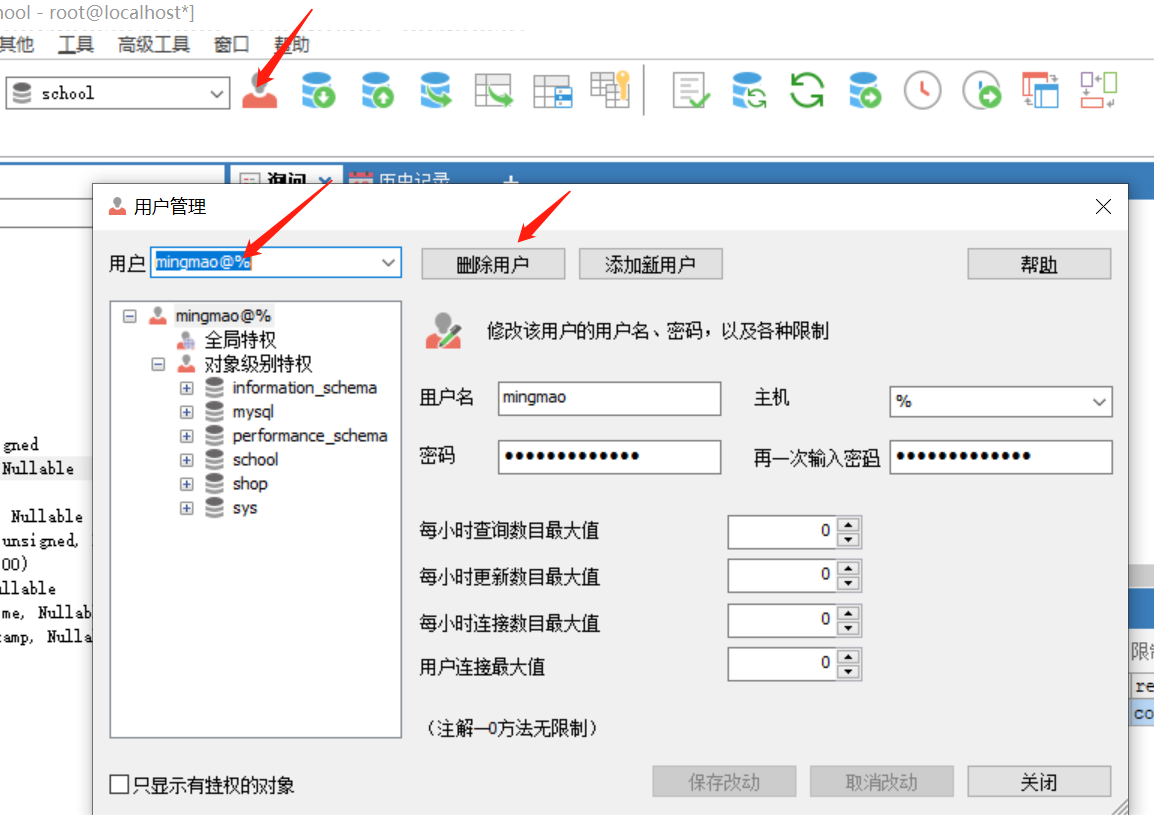Open the 工具 menu
This screenshot has height=815, width=1154.
(76, 45)
